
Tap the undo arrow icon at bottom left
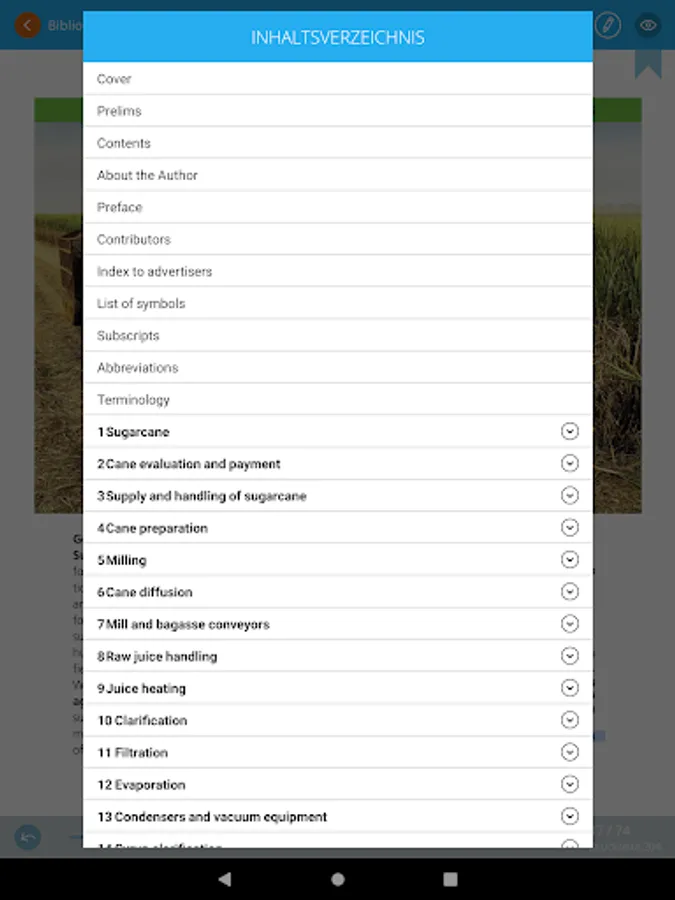pyautogui.click(x=28, y=836)
